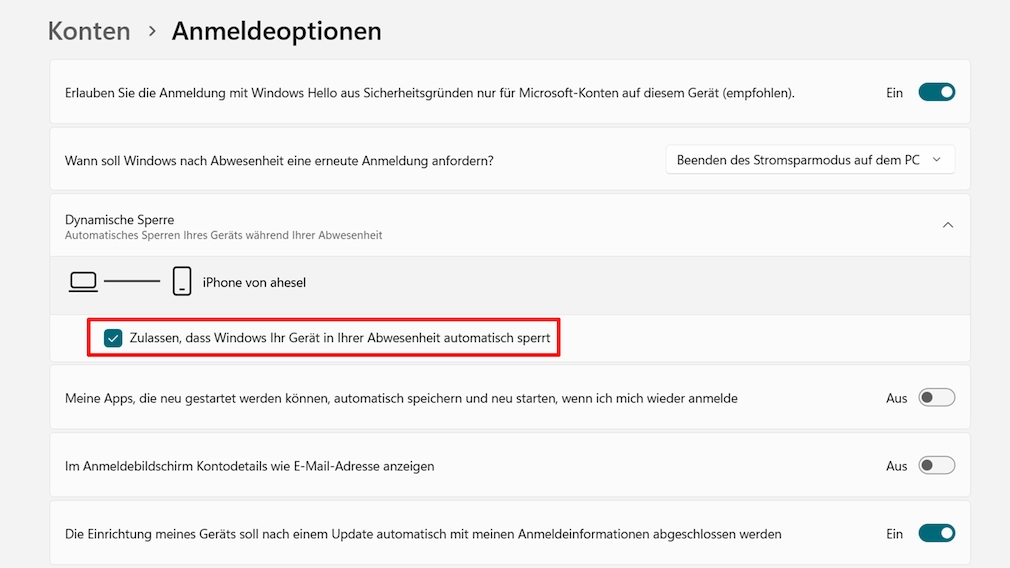The image size is (1010, 568).
Task: Click the Dynamische Sperre header row
Action: pos(510,225)
